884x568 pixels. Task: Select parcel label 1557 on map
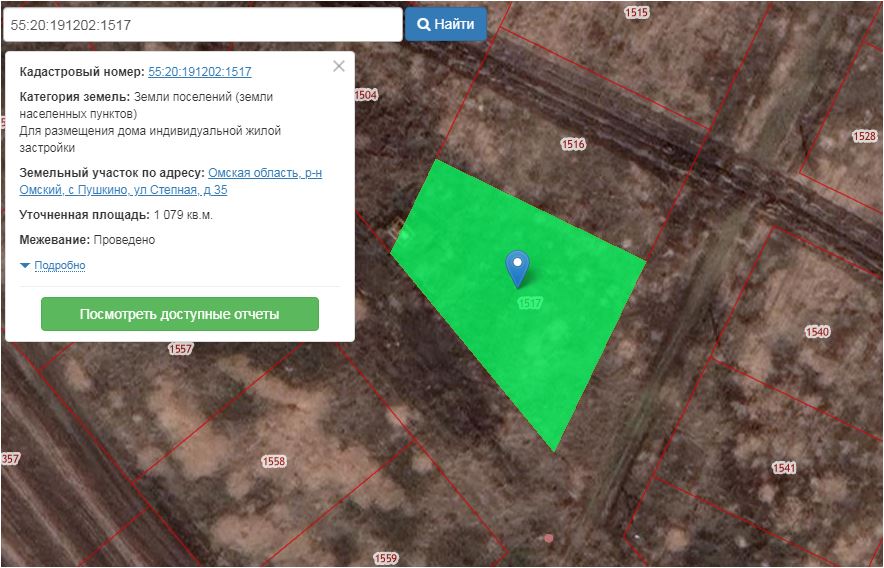click(180, 349)
